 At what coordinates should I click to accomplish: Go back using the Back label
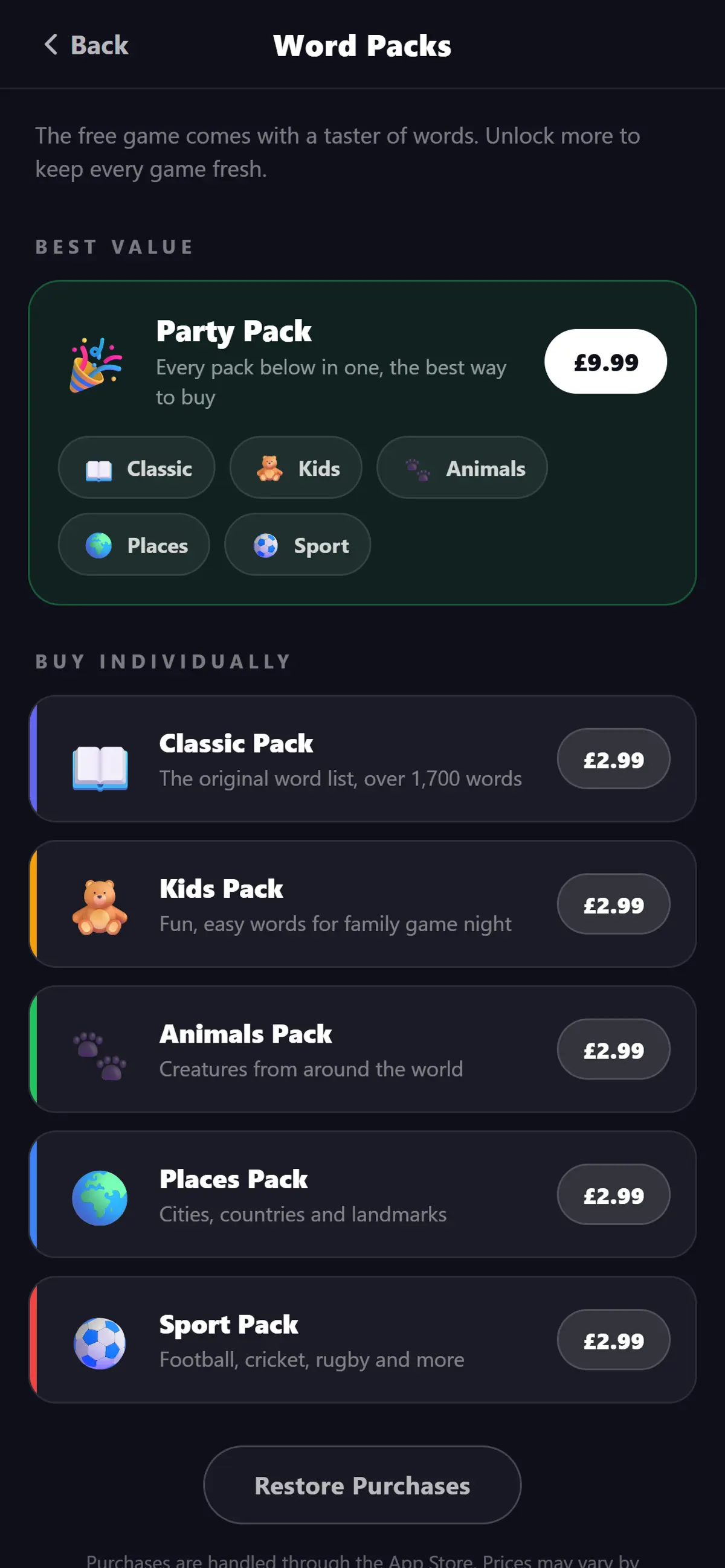pos(99,45)
